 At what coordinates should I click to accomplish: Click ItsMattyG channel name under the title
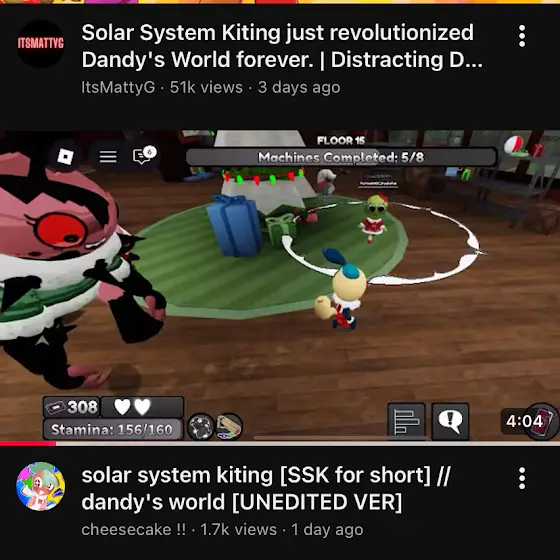coord(118,88)
